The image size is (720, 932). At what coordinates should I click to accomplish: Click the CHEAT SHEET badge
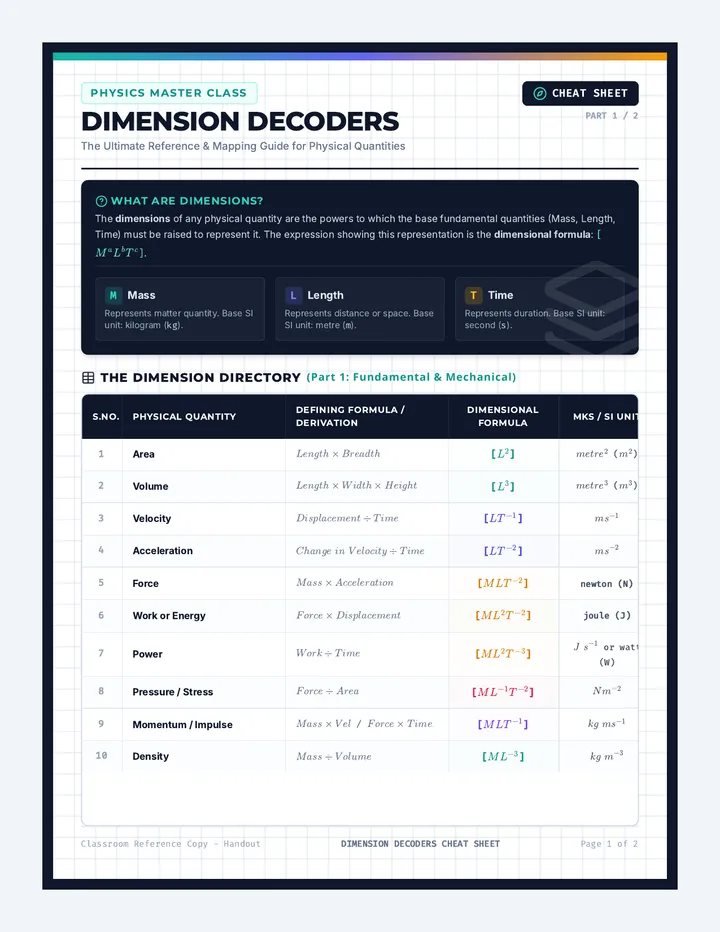click(580, 93)
